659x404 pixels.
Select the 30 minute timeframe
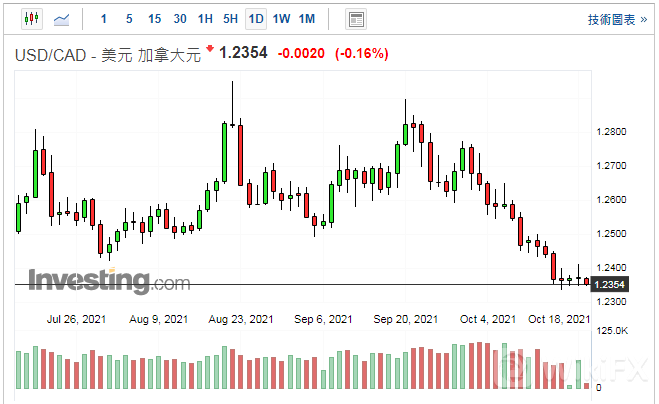pos(180,19)
